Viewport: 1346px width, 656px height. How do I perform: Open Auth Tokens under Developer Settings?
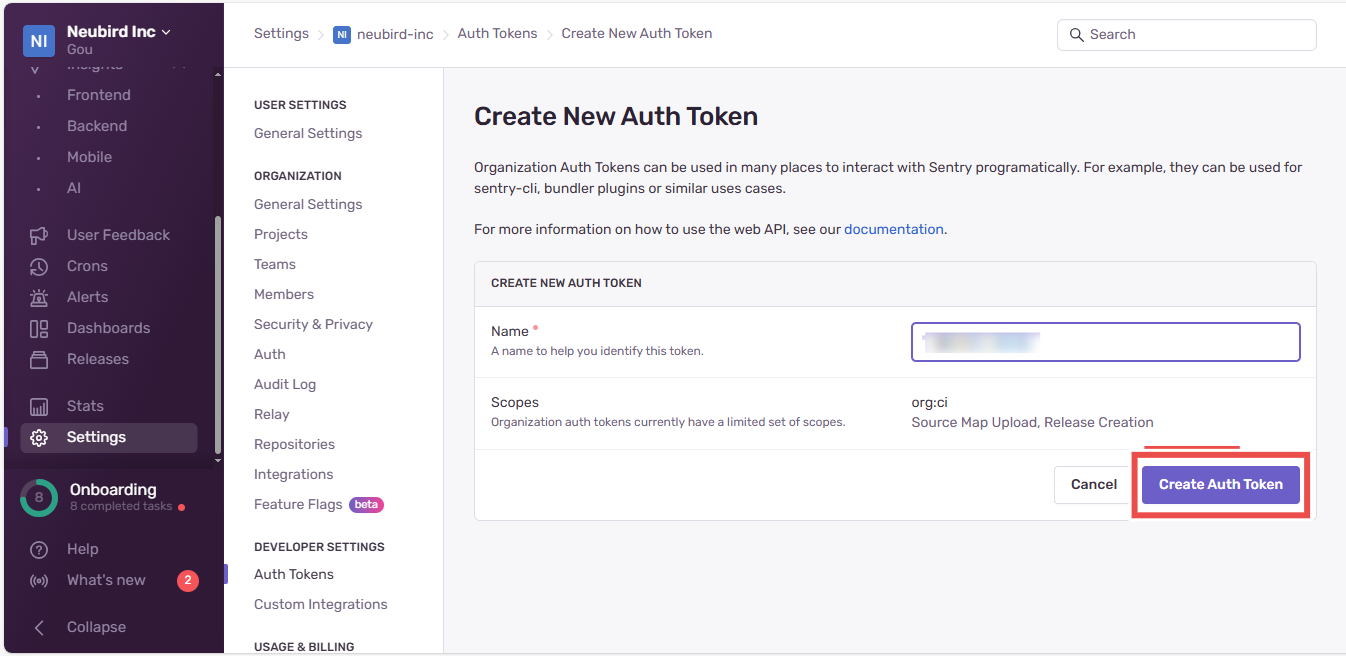click(293, 573)
